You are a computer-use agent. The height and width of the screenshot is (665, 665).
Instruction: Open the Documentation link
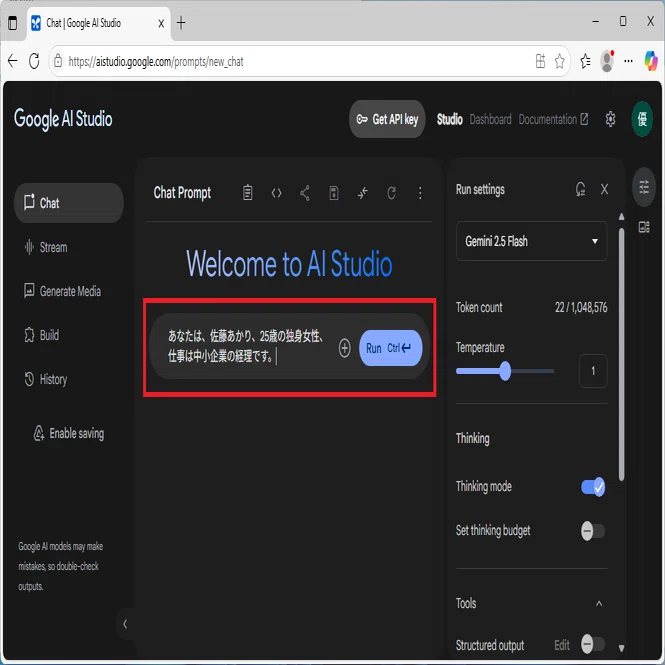pyautogui.click(x=553, y=120)
